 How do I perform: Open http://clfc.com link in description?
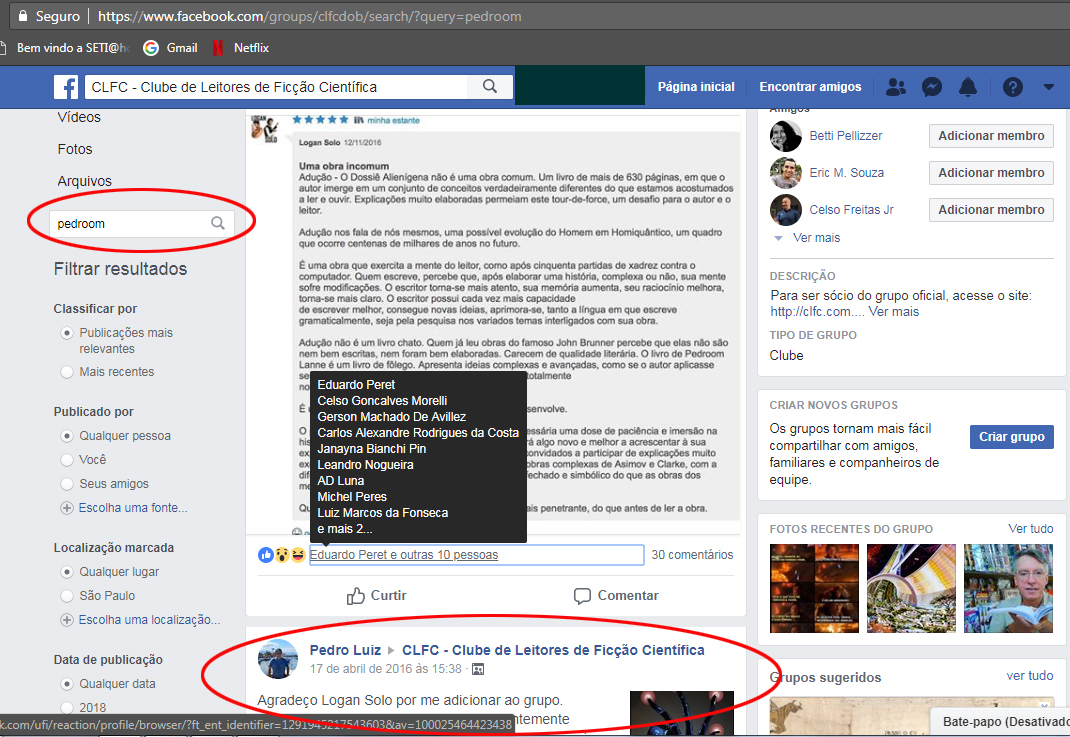[817, 312]
